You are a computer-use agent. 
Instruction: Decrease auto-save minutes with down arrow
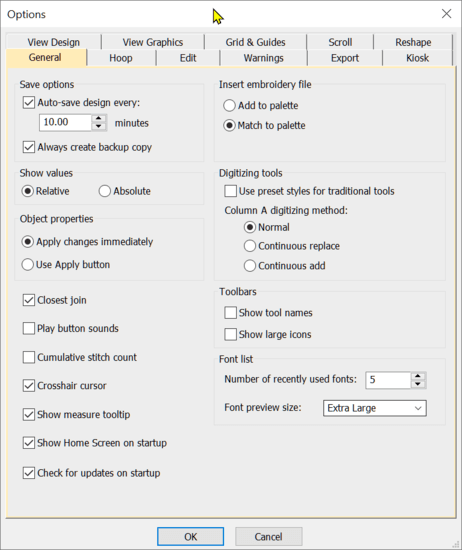tap(99, 126)
